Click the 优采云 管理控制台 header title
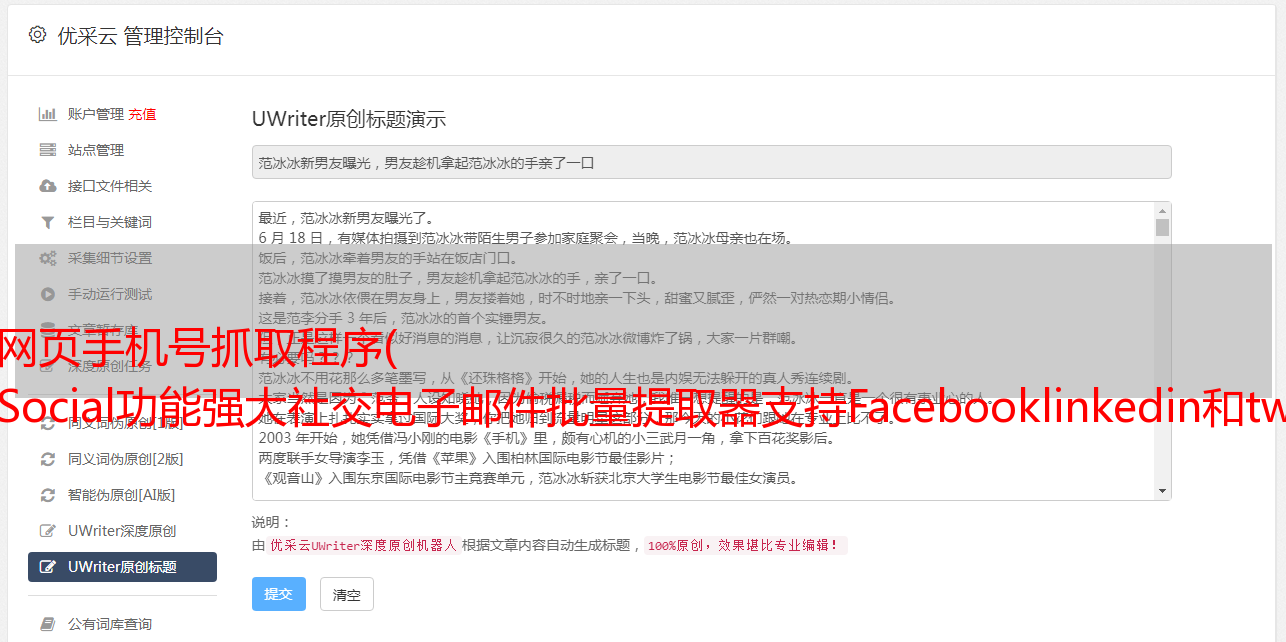The image size is (1286, 642). click(140, 36)
